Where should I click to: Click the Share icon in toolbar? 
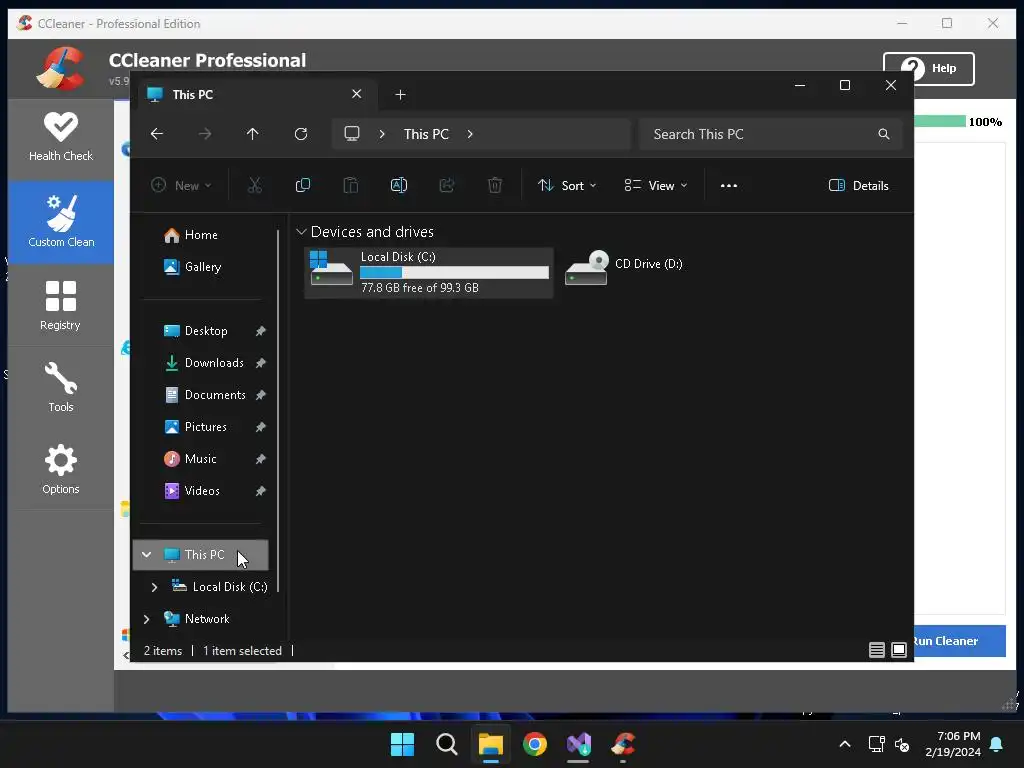click(x=447, y=185)
